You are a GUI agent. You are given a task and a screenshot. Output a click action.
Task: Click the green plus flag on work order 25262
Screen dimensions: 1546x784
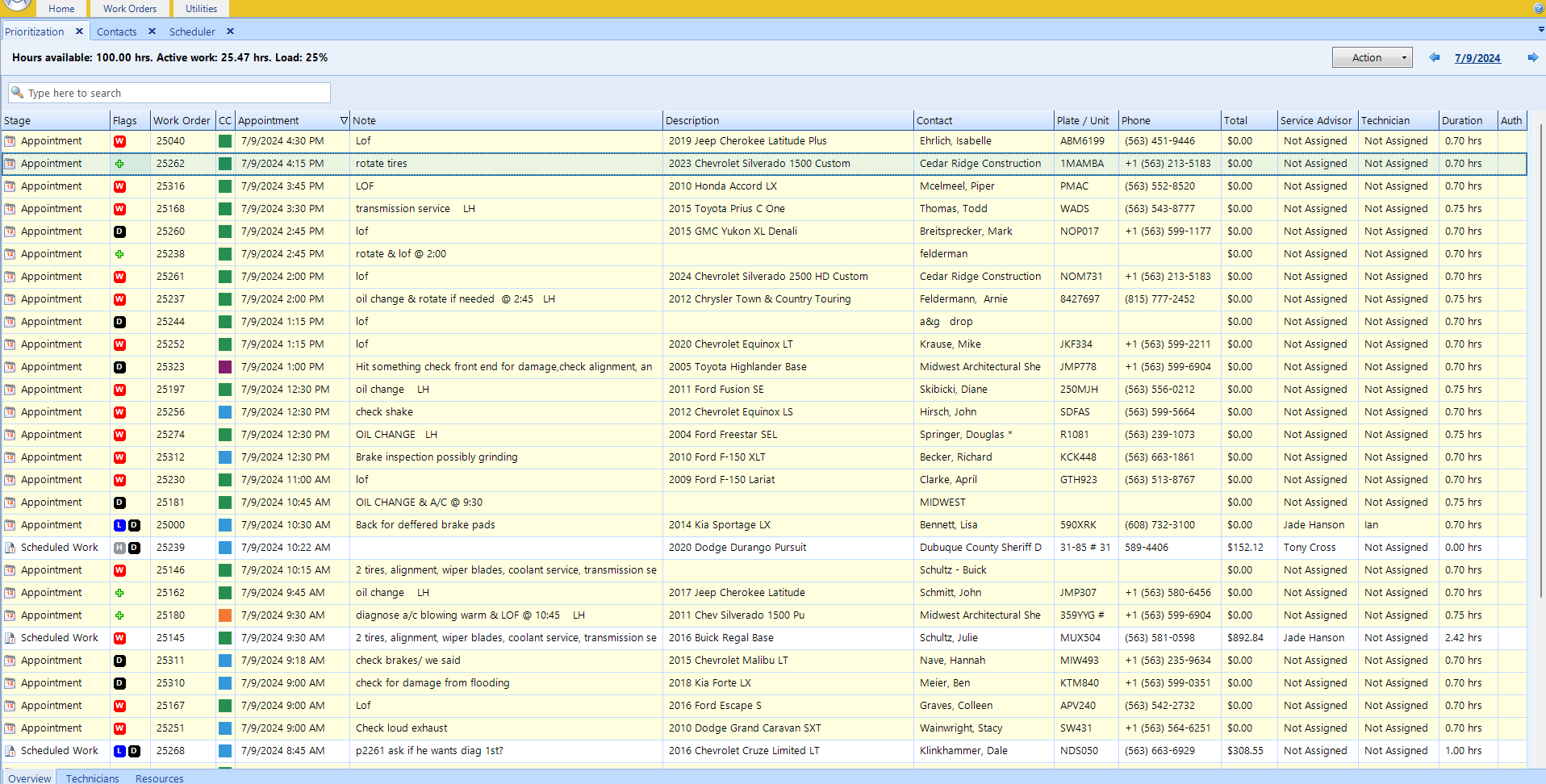point(119,163)
